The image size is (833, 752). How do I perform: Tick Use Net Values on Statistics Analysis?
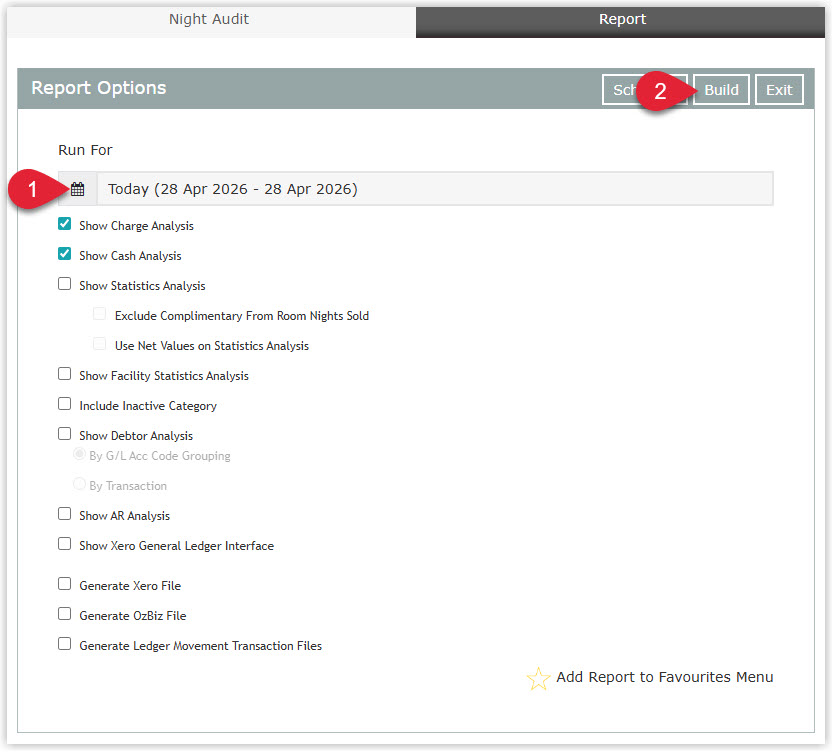tap(99, 344)
